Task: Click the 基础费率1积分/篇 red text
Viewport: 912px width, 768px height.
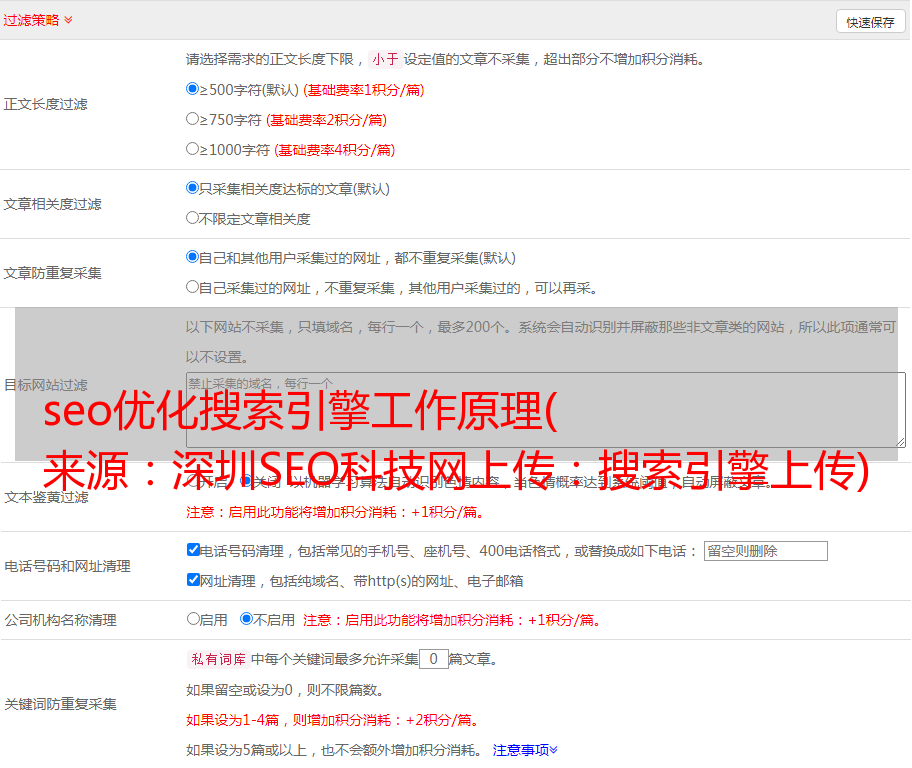Action: tap(364, 90)
